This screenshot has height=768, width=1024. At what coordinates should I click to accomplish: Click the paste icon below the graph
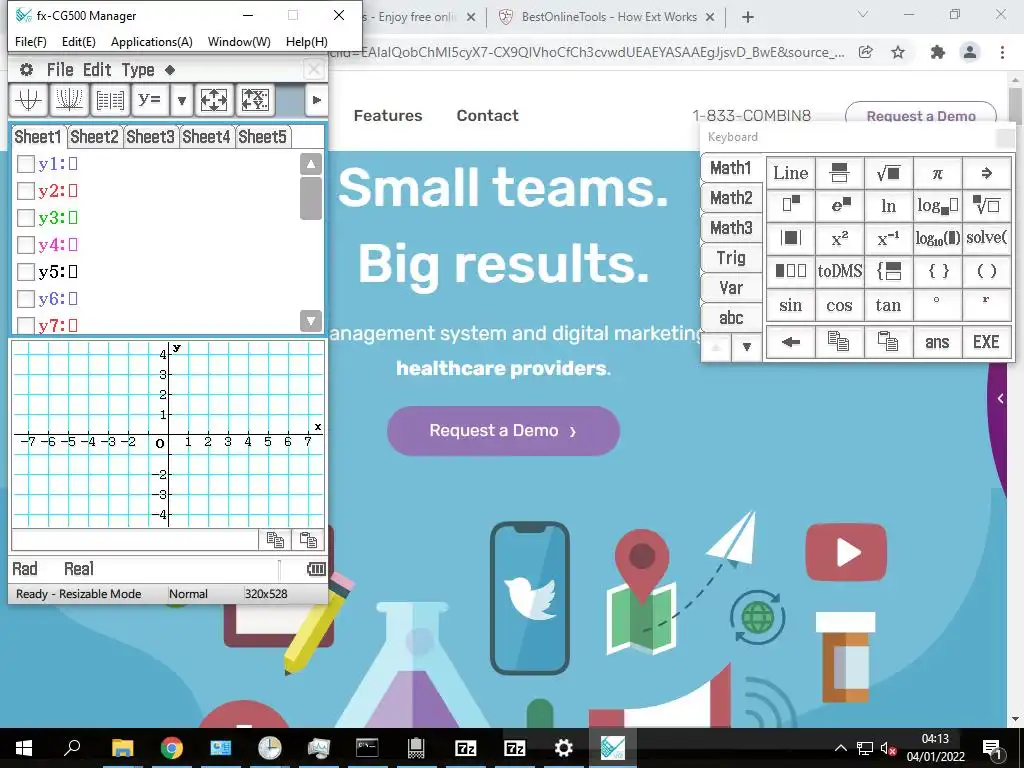pos(308,540)
